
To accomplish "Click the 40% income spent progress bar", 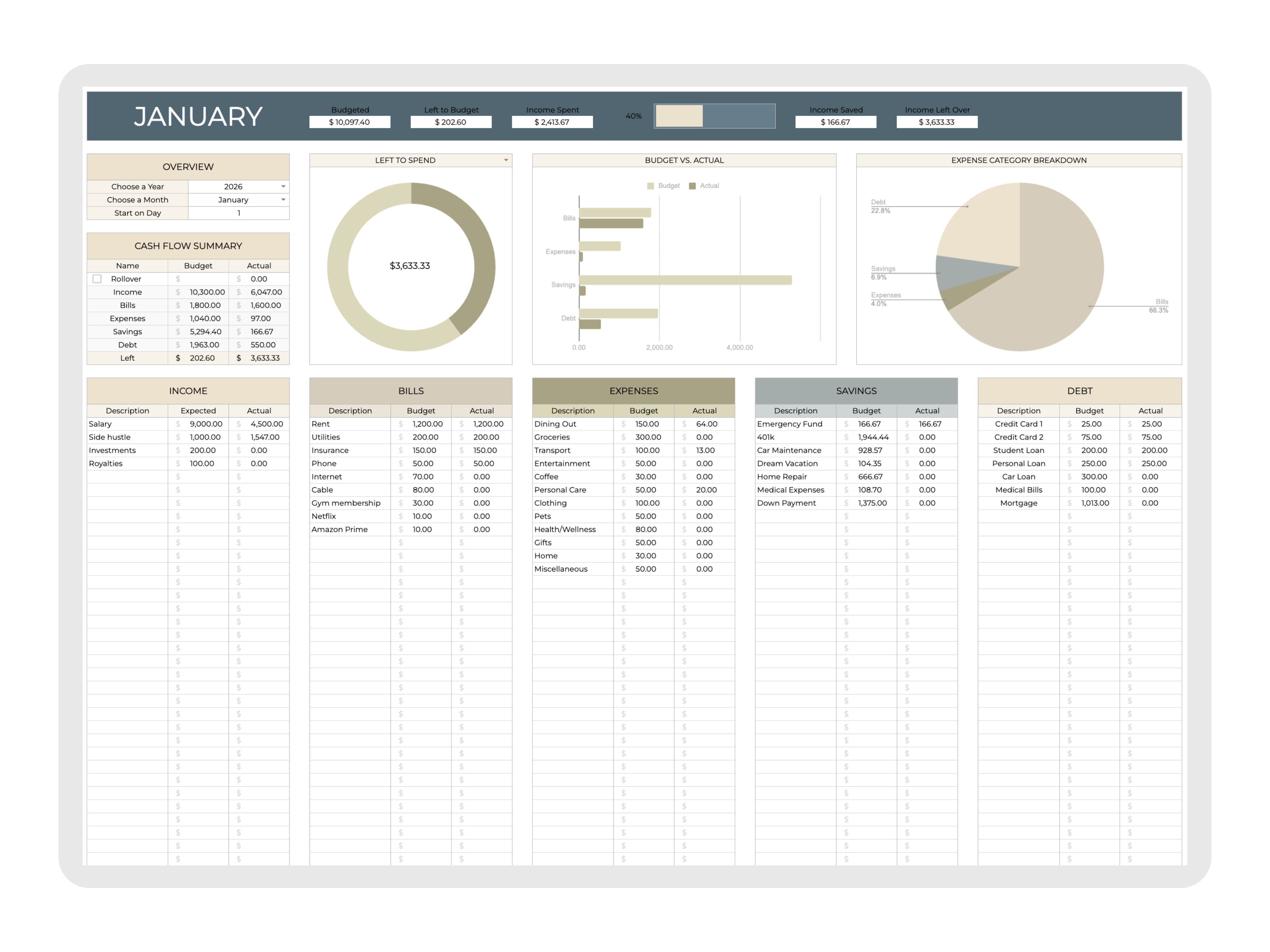I will point(715,116).
